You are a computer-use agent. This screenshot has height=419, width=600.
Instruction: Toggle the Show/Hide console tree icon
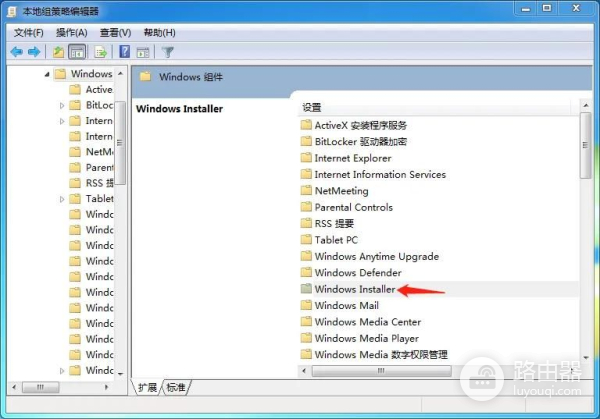77,52
